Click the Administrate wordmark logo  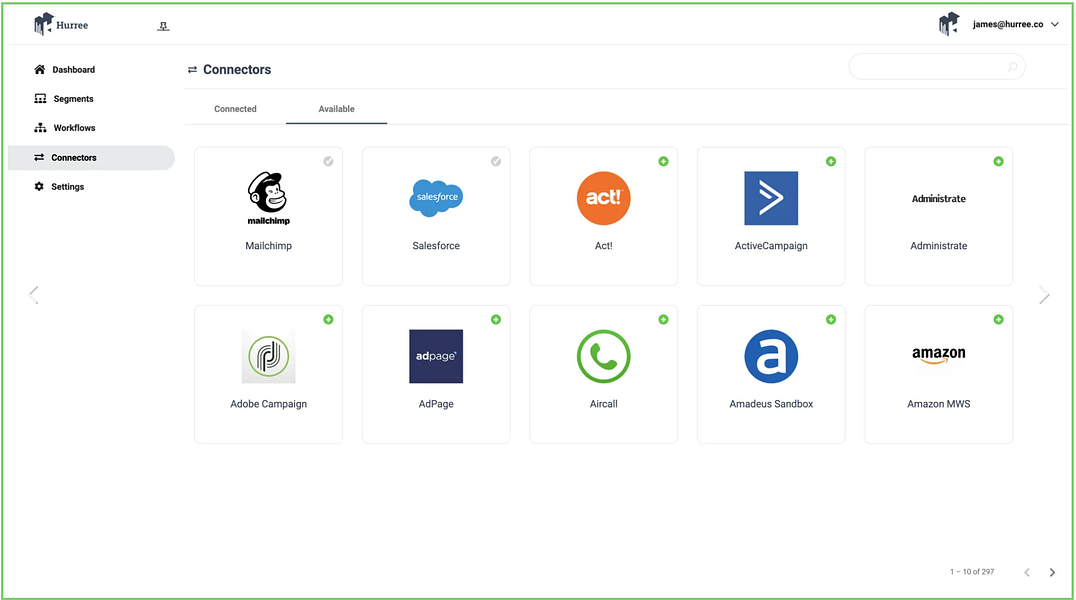click(939, 199)
